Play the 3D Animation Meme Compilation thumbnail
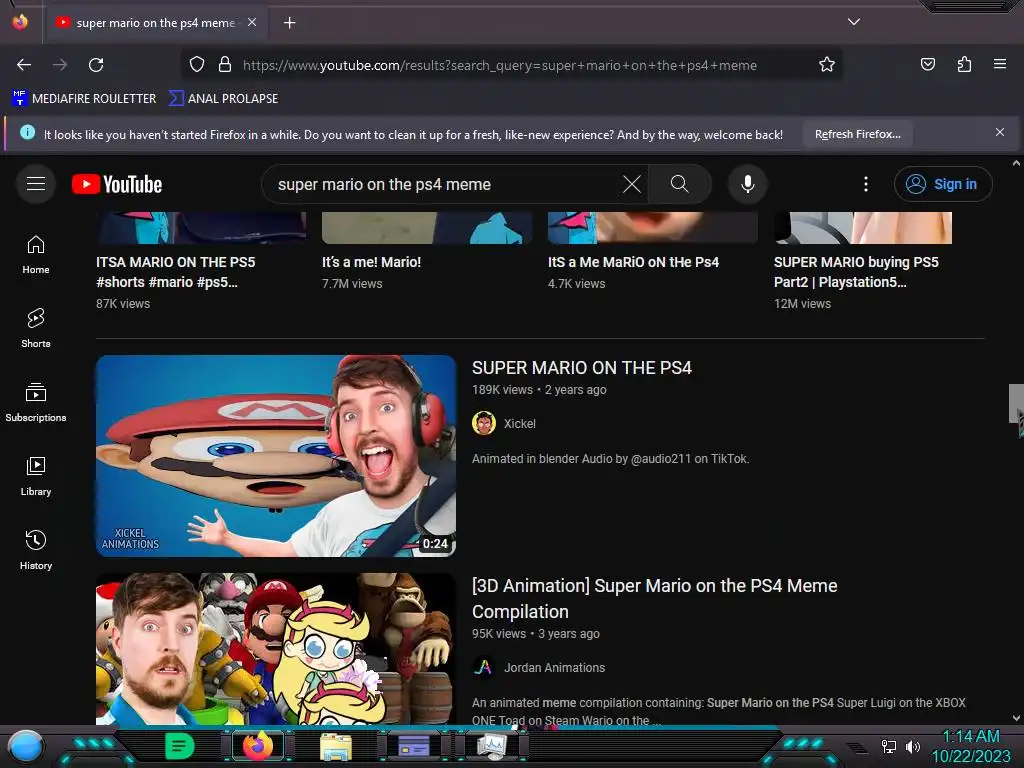1024x768 pixels. 276,648
